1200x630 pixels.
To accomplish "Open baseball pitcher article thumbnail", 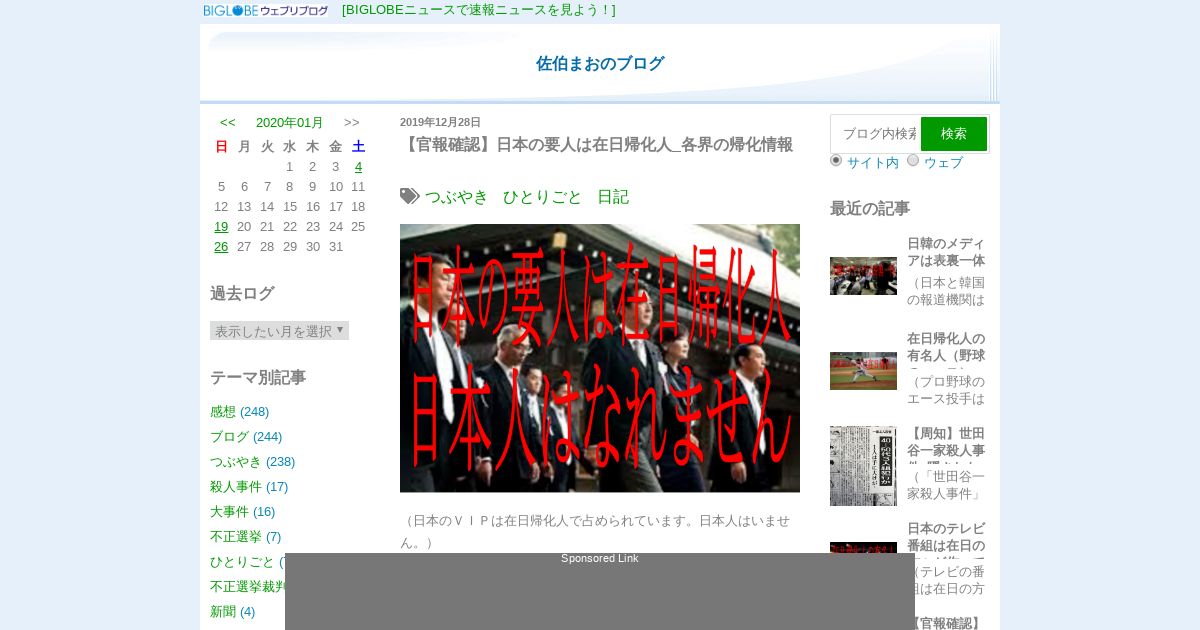I will tap(863, 371).
